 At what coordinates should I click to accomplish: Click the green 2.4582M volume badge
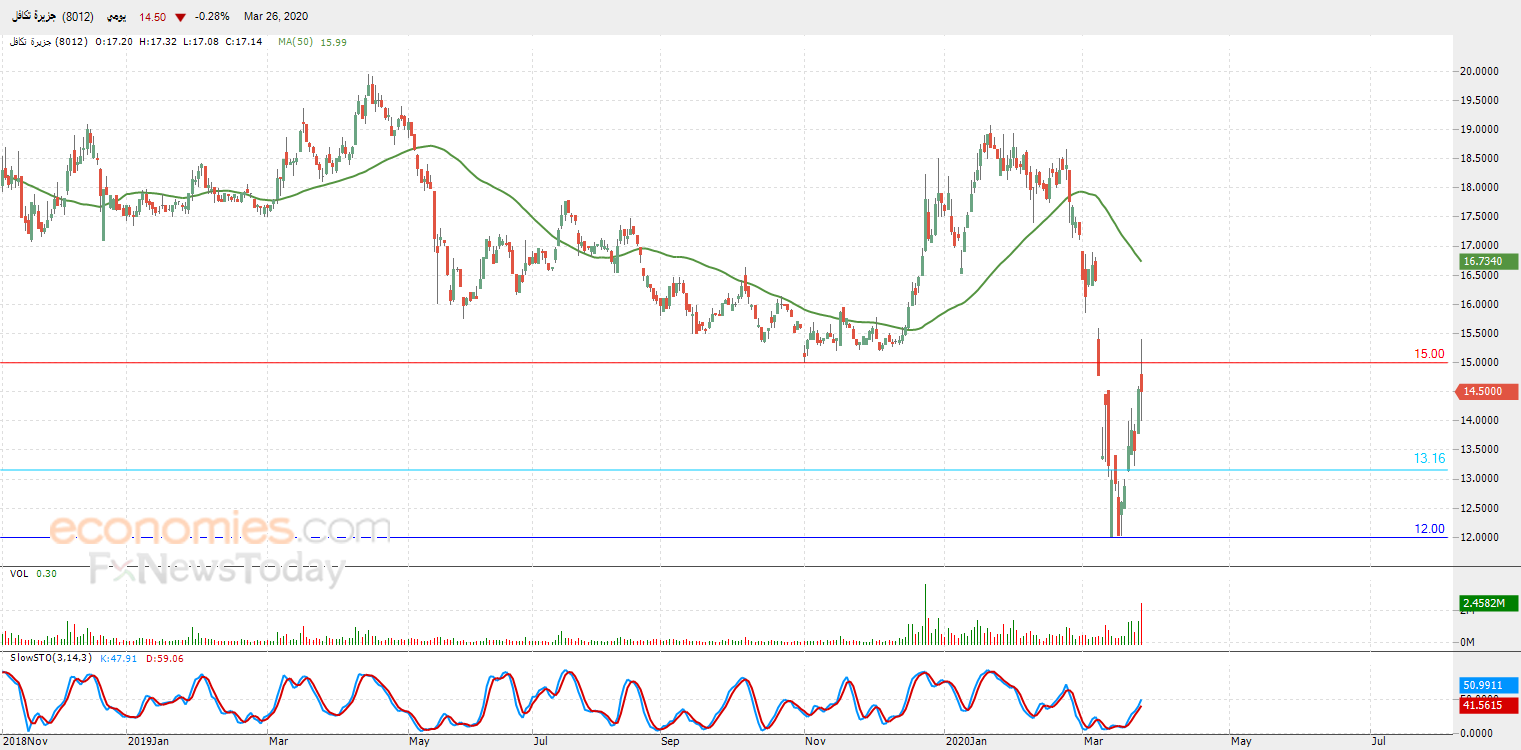click(1488, 603)
